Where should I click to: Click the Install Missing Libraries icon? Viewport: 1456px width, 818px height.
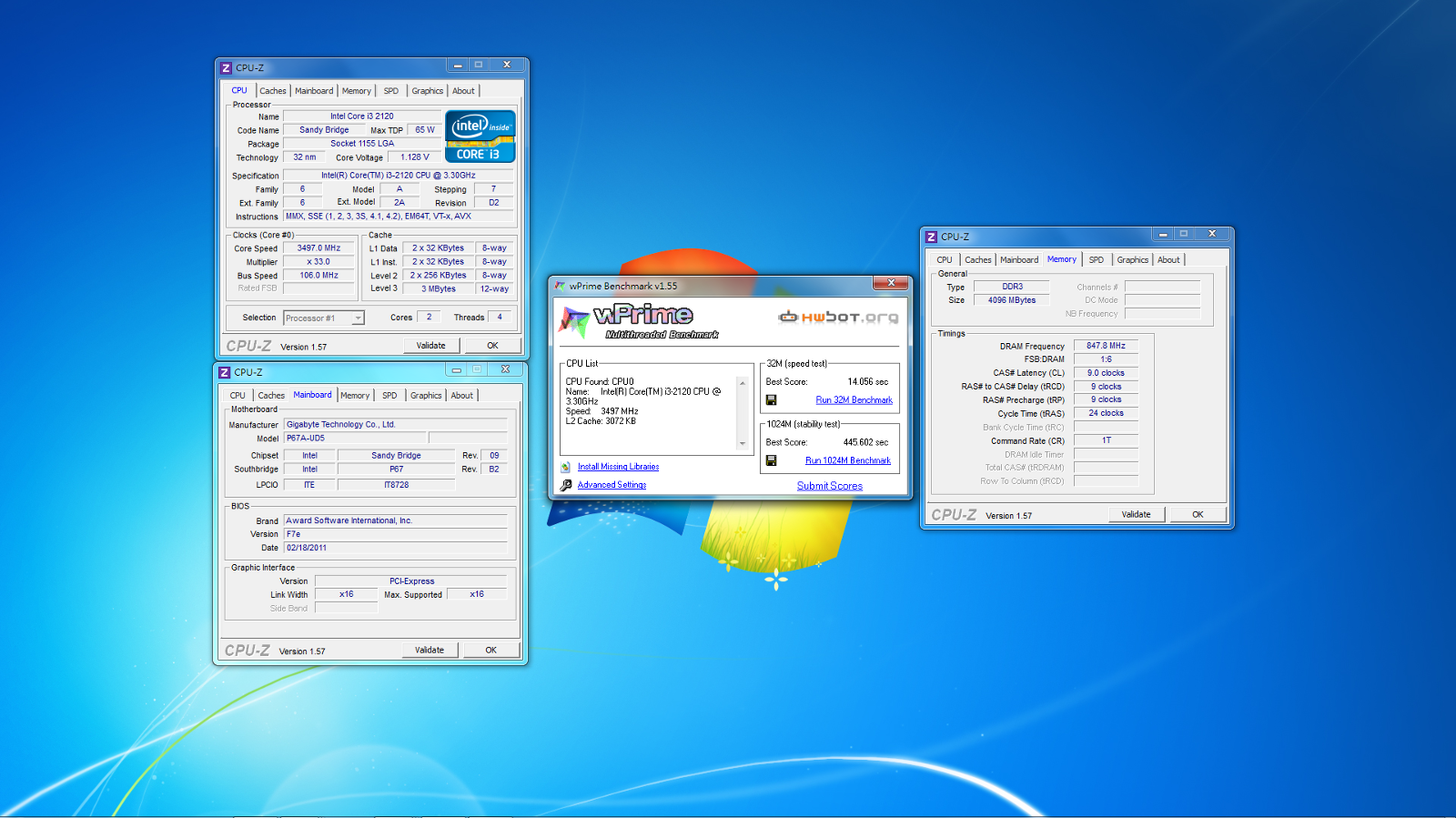point(566,467)
